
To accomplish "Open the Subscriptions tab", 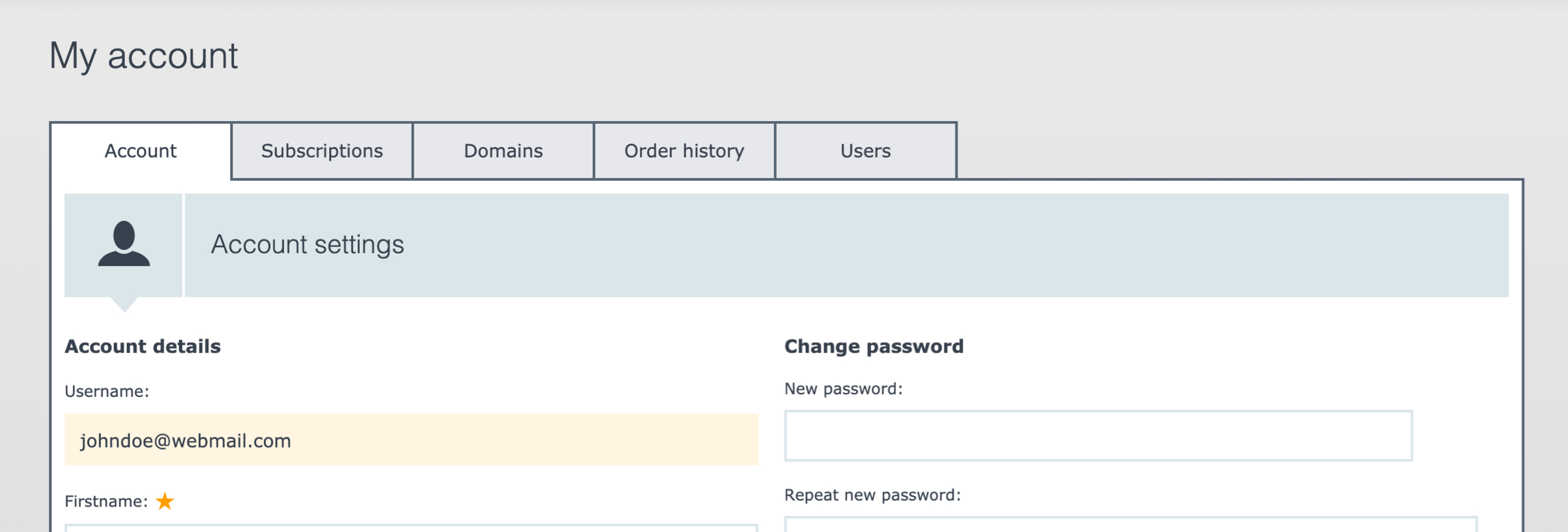I will pyautogui.click(x=322, y=151).
